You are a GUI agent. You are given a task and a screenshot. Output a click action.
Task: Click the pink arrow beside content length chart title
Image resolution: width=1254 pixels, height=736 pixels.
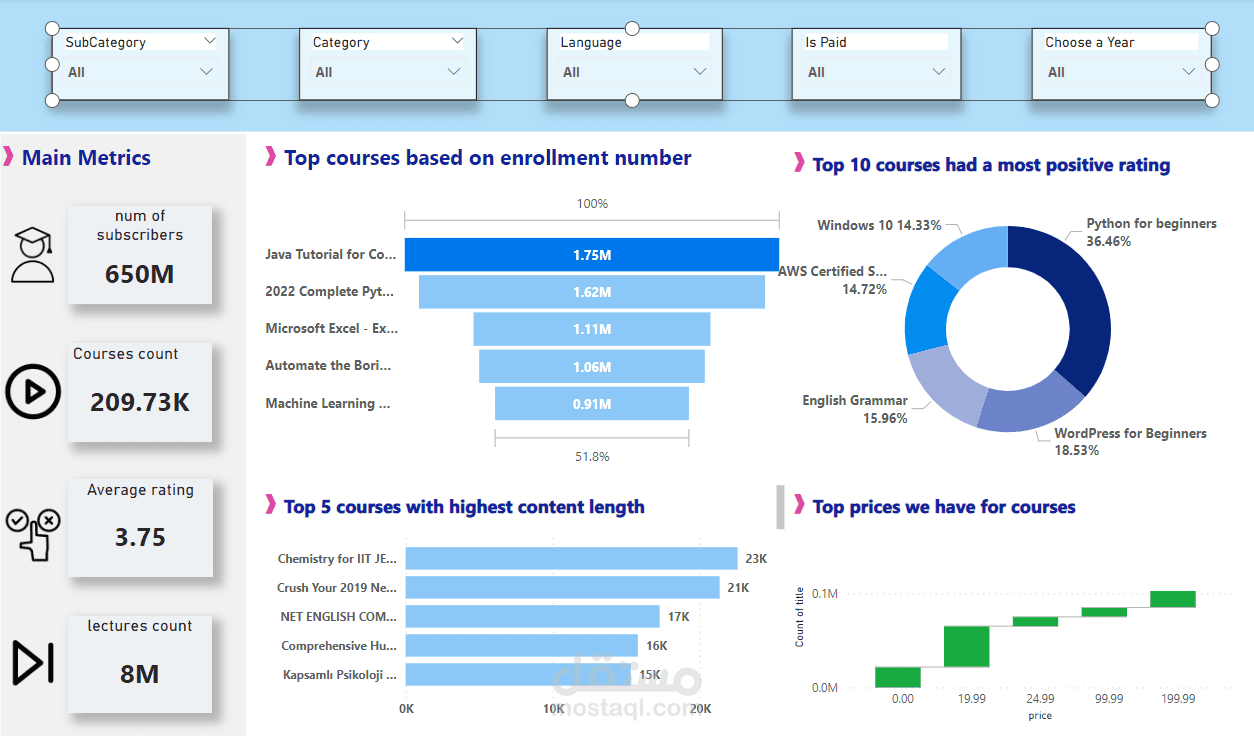pos(267,507)
